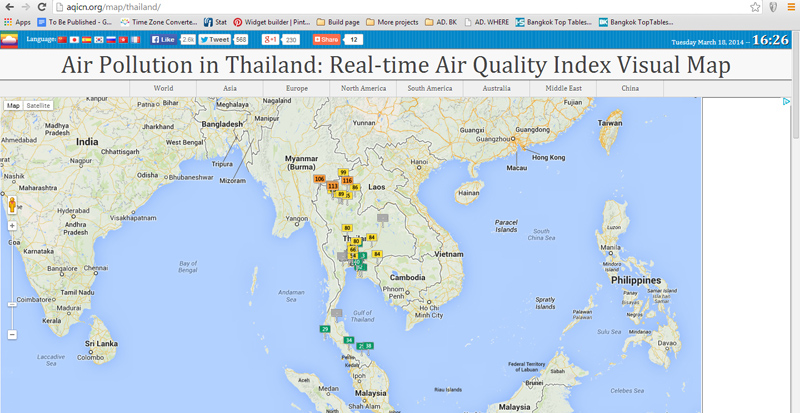The width and height of the screenshot is (800, 413).
Task: Switch the site language with the Hong Kong flag
Action: [123, 39]
